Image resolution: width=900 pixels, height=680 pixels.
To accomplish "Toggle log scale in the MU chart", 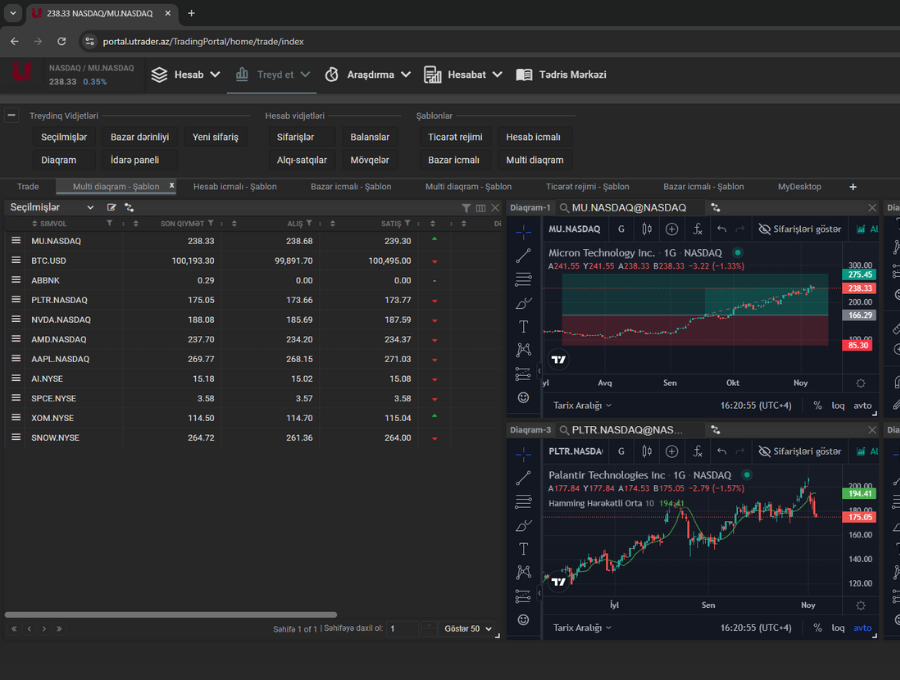I will [838, 406].
